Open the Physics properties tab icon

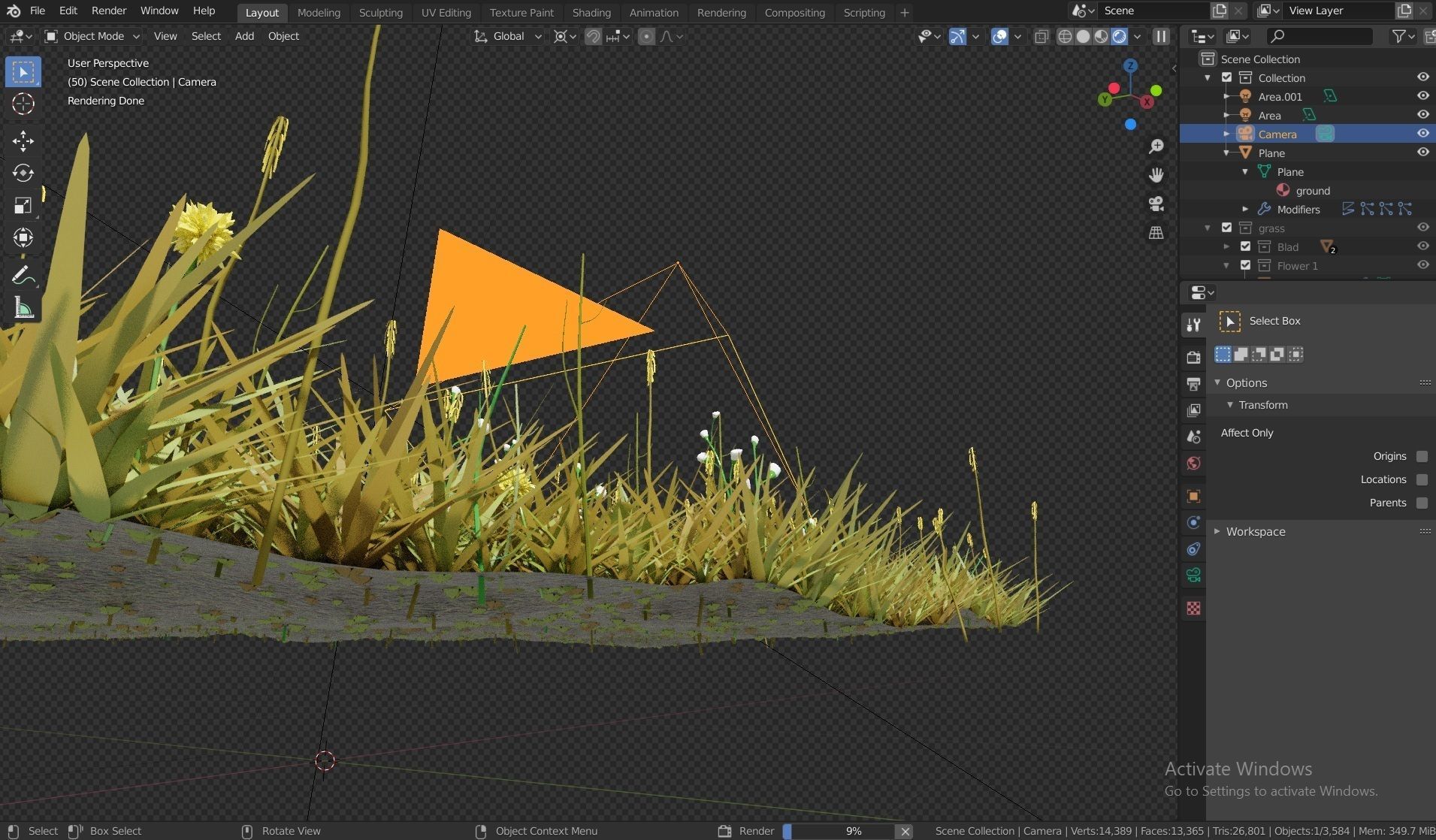point(1193,522)
